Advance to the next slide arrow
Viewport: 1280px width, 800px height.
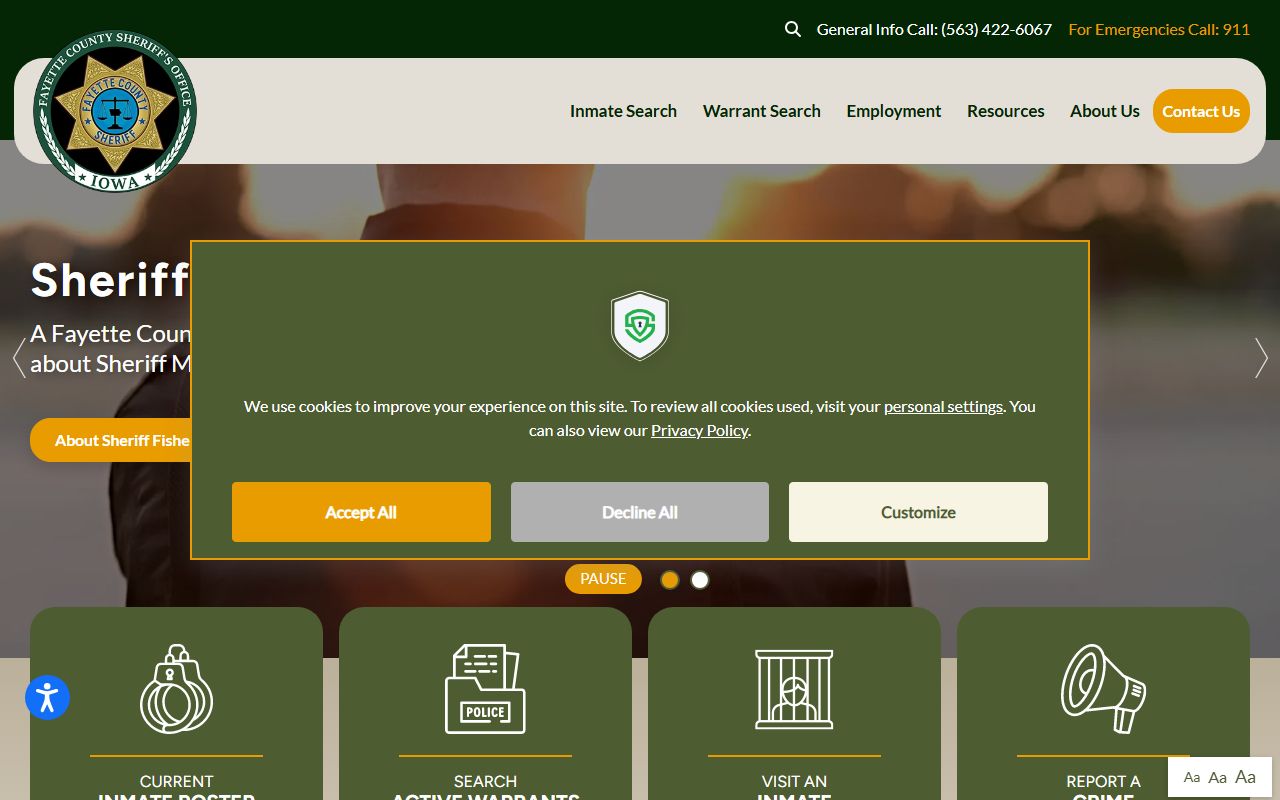pos(1261,358)
